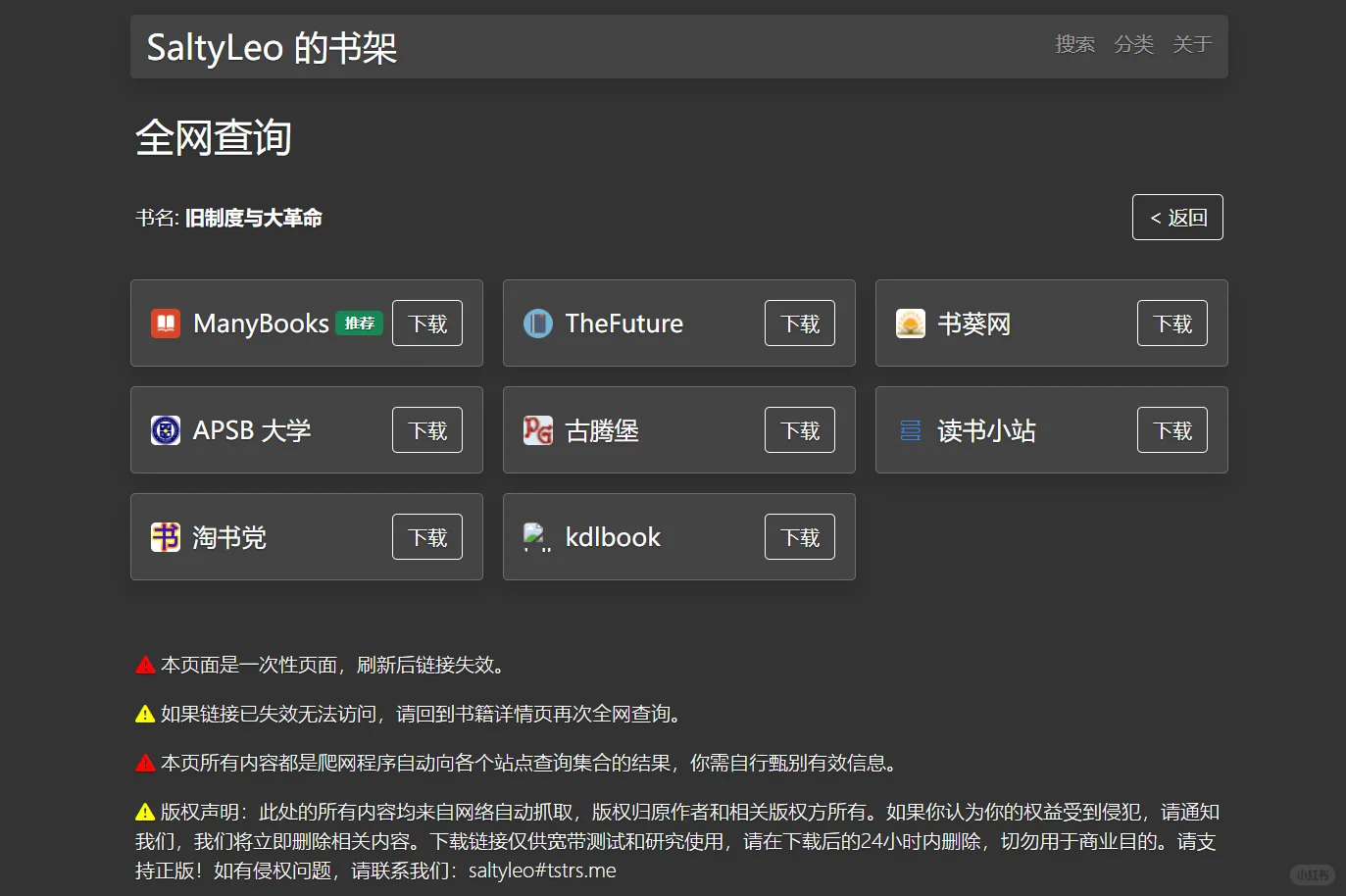Download from 书葵网
Screen dimensions: 1346x896
[x=1172, y=324]
